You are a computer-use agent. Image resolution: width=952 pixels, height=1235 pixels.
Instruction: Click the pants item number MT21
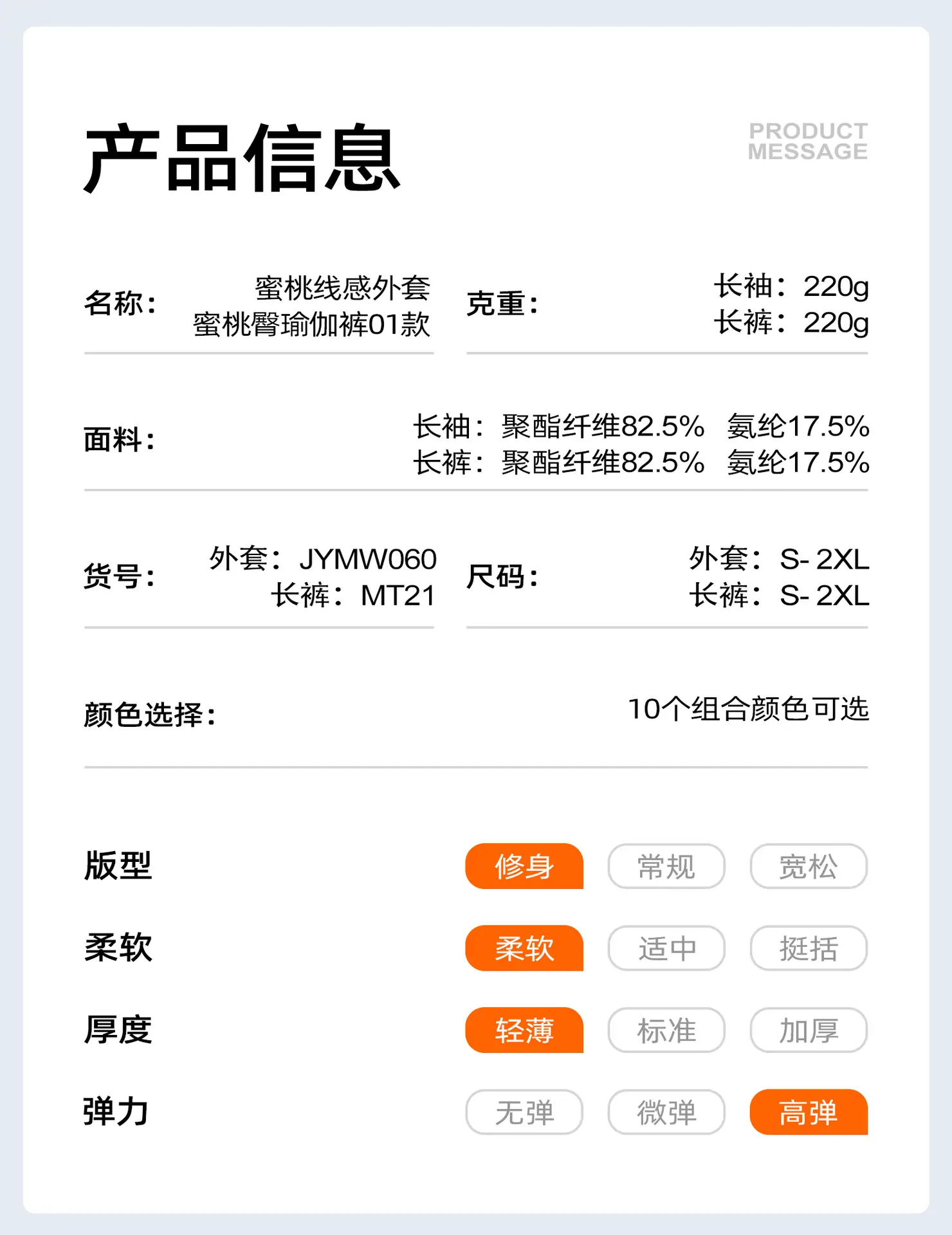(398, 596)
